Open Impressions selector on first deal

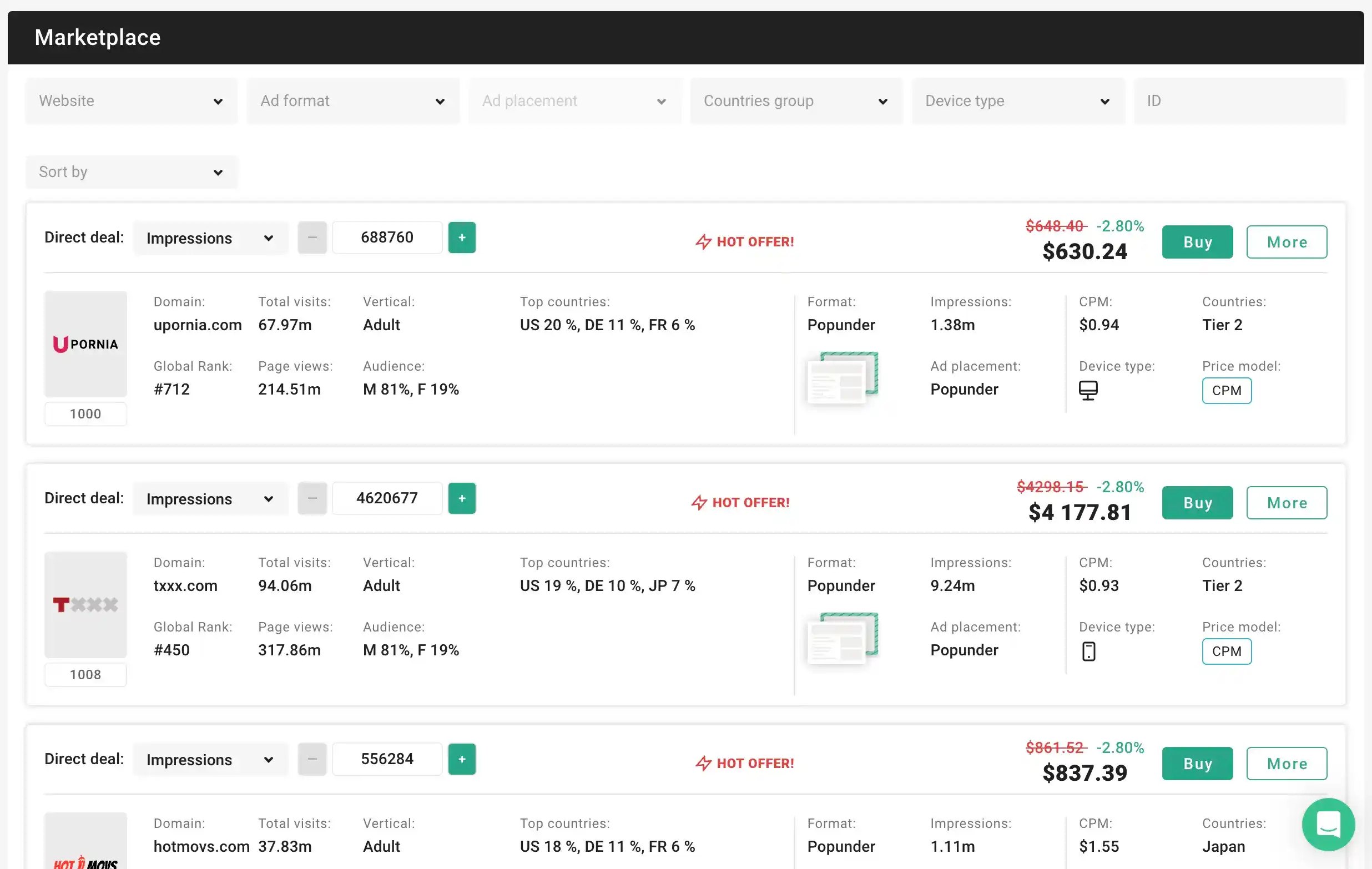(210, 238)
